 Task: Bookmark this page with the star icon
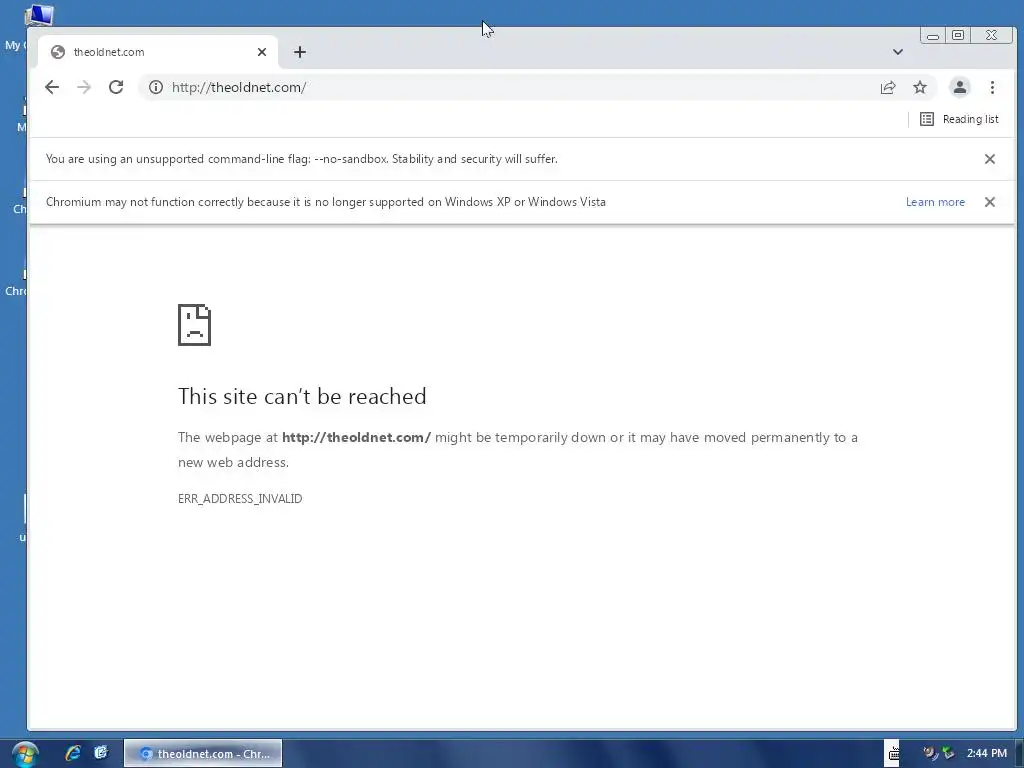(920, 88)
